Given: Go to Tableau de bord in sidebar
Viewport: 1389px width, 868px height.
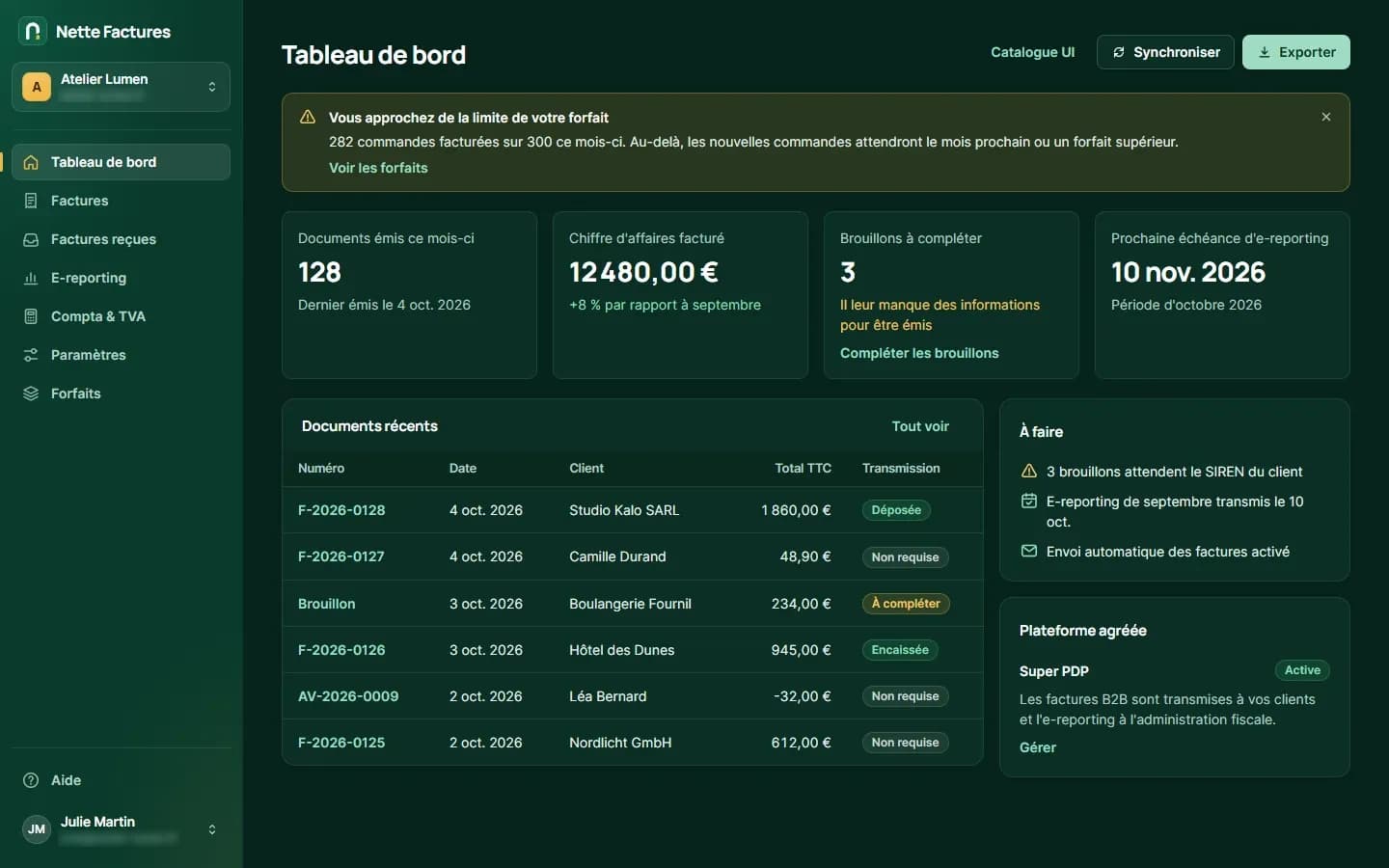Looking at the screenshot, I should coord(121,162).
